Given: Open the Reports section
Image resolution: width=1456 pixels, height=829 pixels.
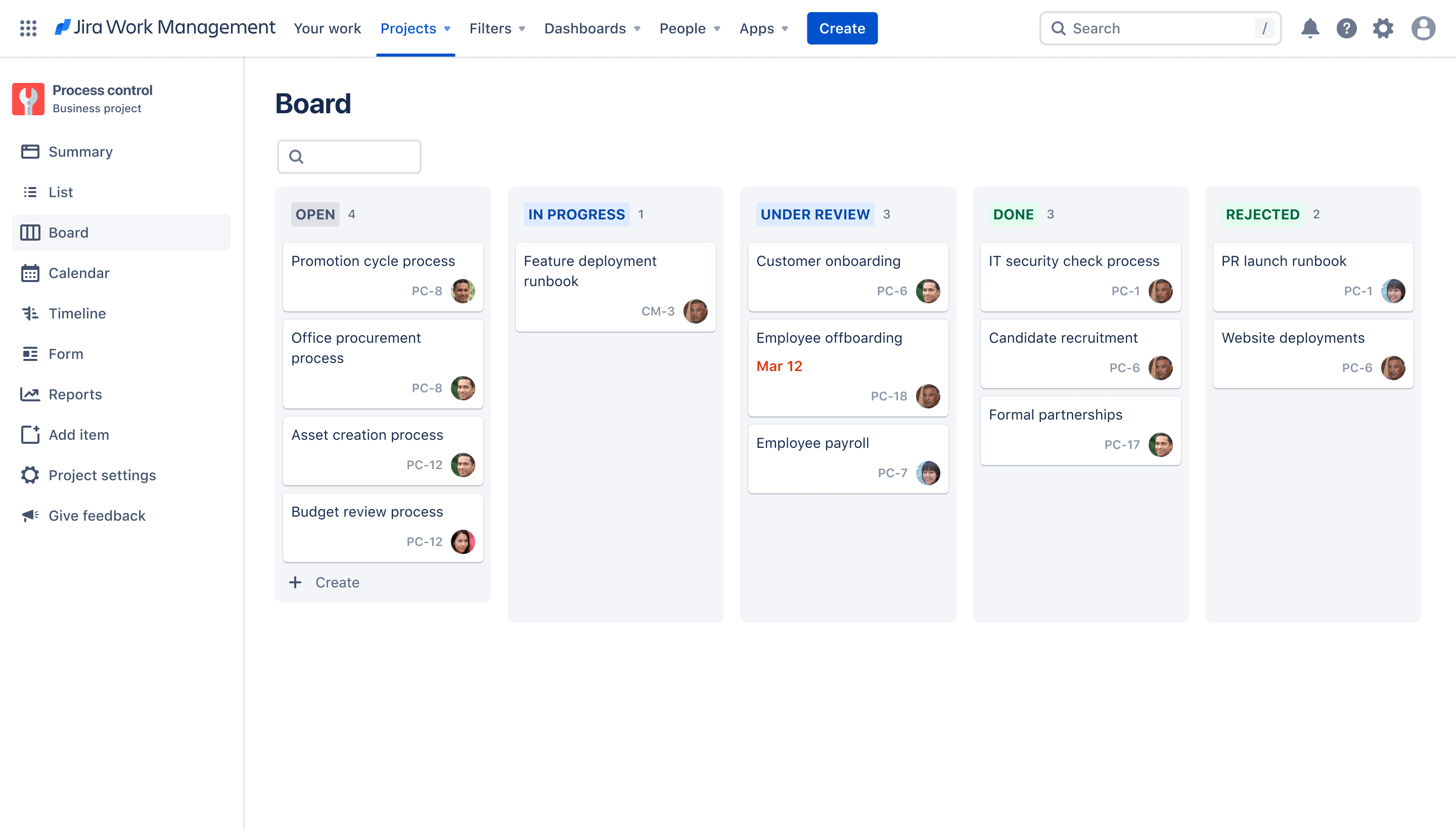Looking at the screenshot, I should point(75,394).
